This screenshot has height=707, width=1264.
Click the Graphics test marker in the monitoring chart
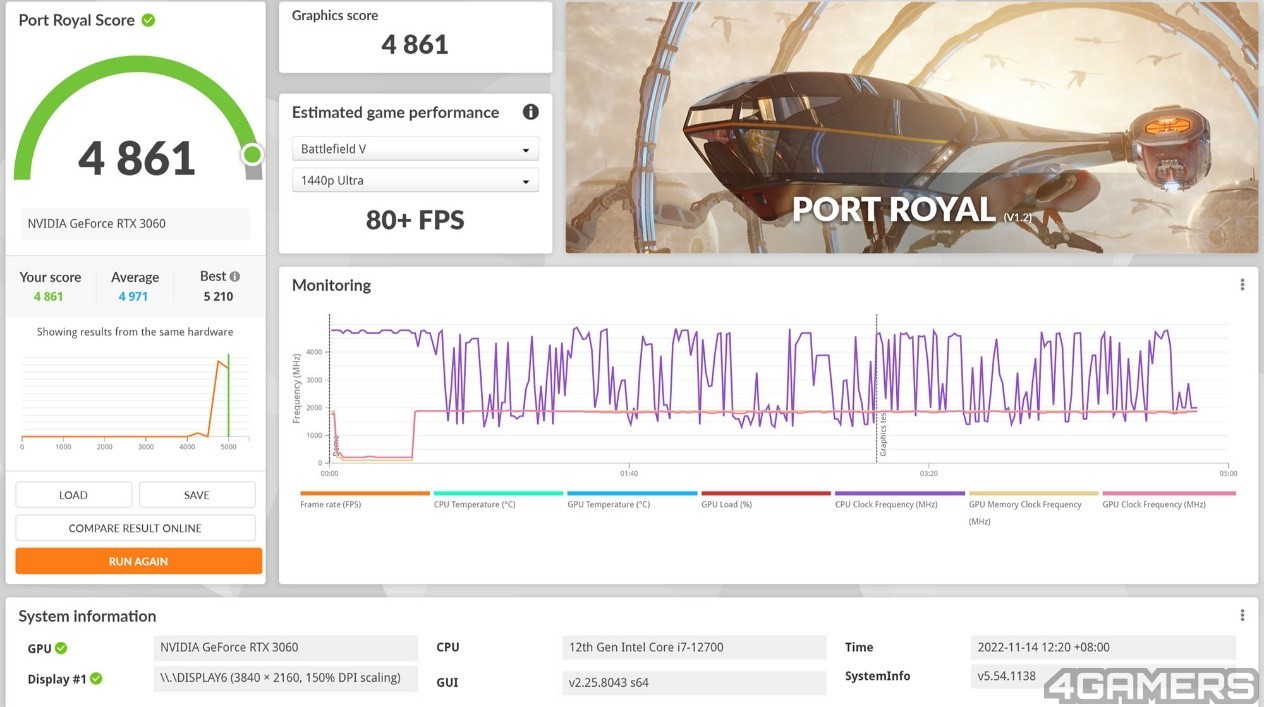(882, 435)
